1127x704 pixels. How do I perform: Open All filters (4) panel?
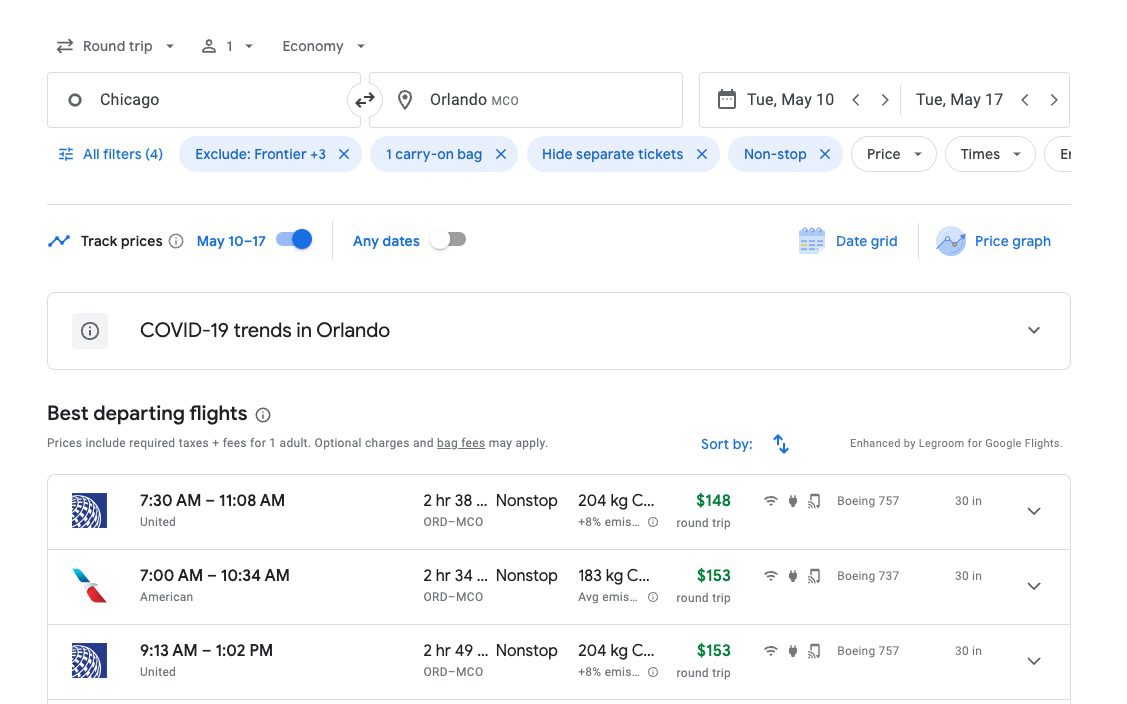pos(110,154)
